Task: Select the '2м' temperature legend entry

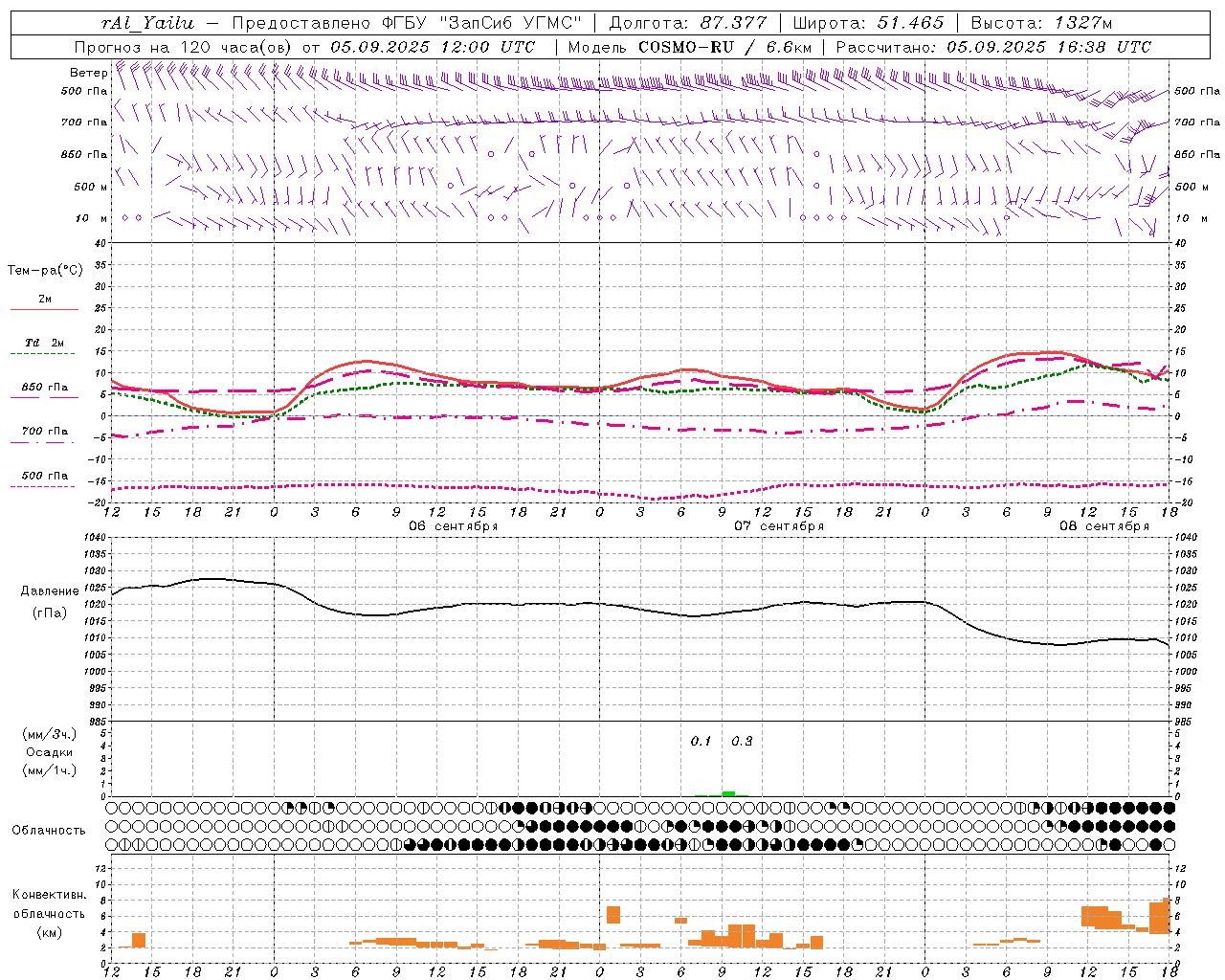Action: click(x=45, y=300)
